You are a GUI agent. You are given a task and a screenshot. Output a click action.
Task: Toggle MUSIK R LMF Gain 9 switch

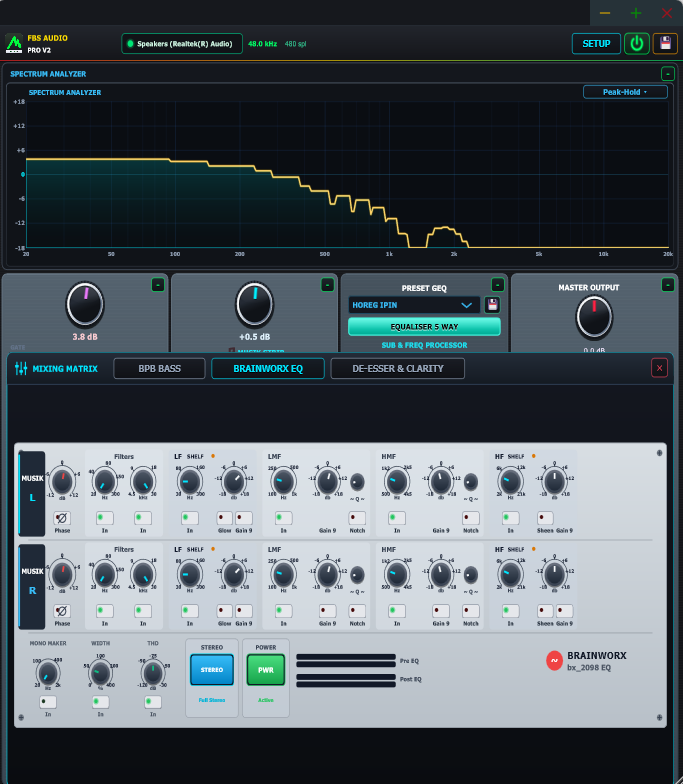pyautogui.click(x=328, y=610)
